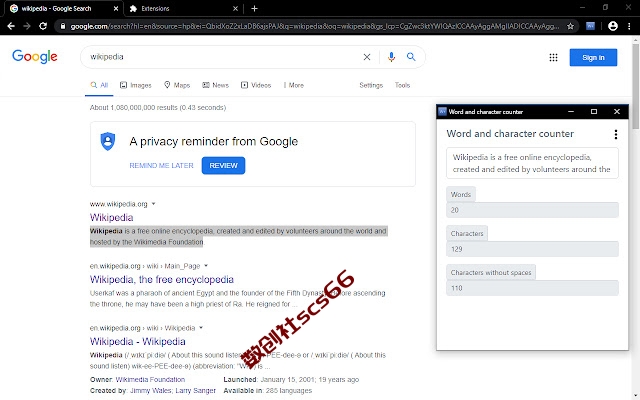
Task: Switch to the Extensions tab
Action: coord(184,8)
